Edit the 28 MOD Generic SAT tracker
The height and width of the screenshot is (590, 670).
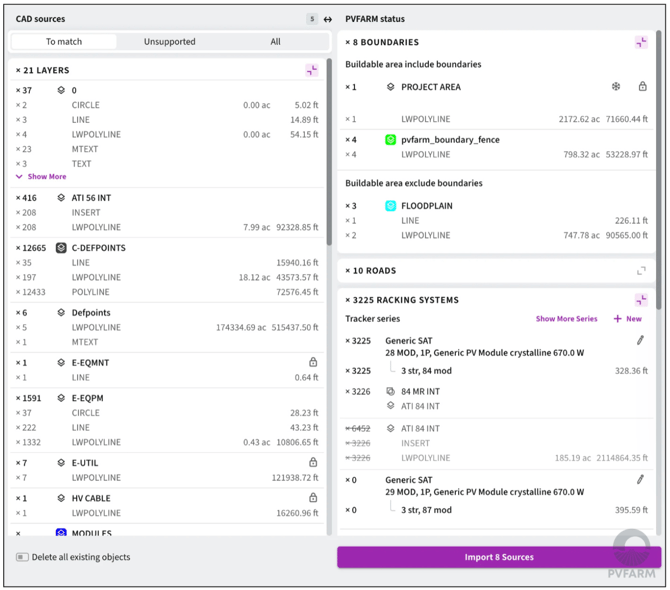pos(640,340)
